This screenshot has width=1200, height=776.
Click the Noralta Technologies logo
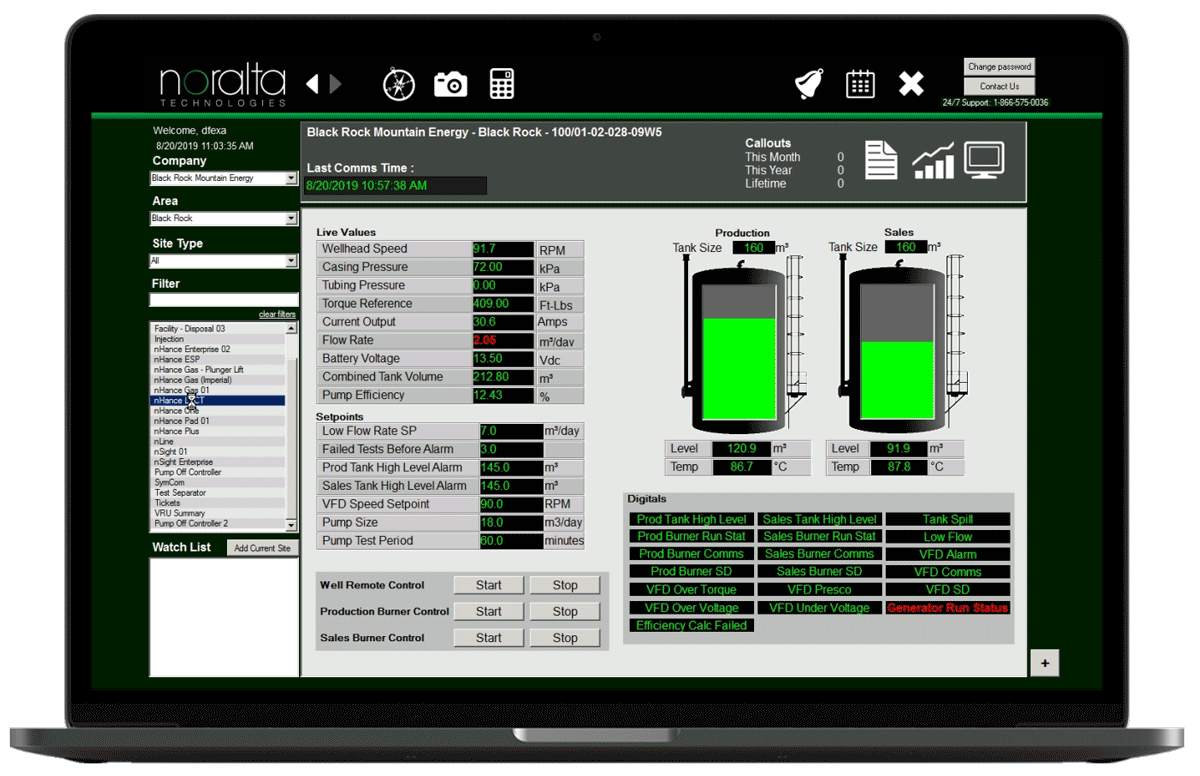click(x=222, y=86)
